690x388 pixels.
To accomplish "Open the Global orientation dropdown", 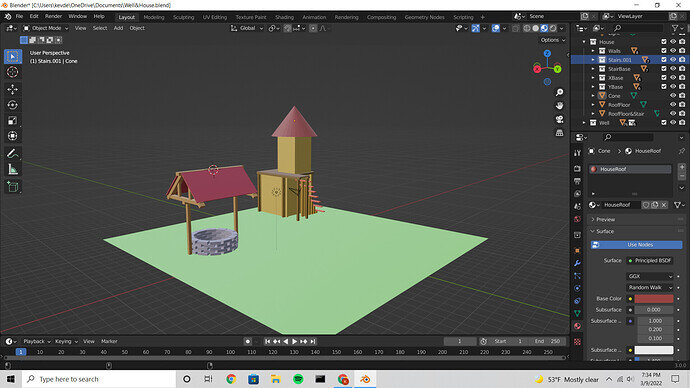I will point(247,28).
